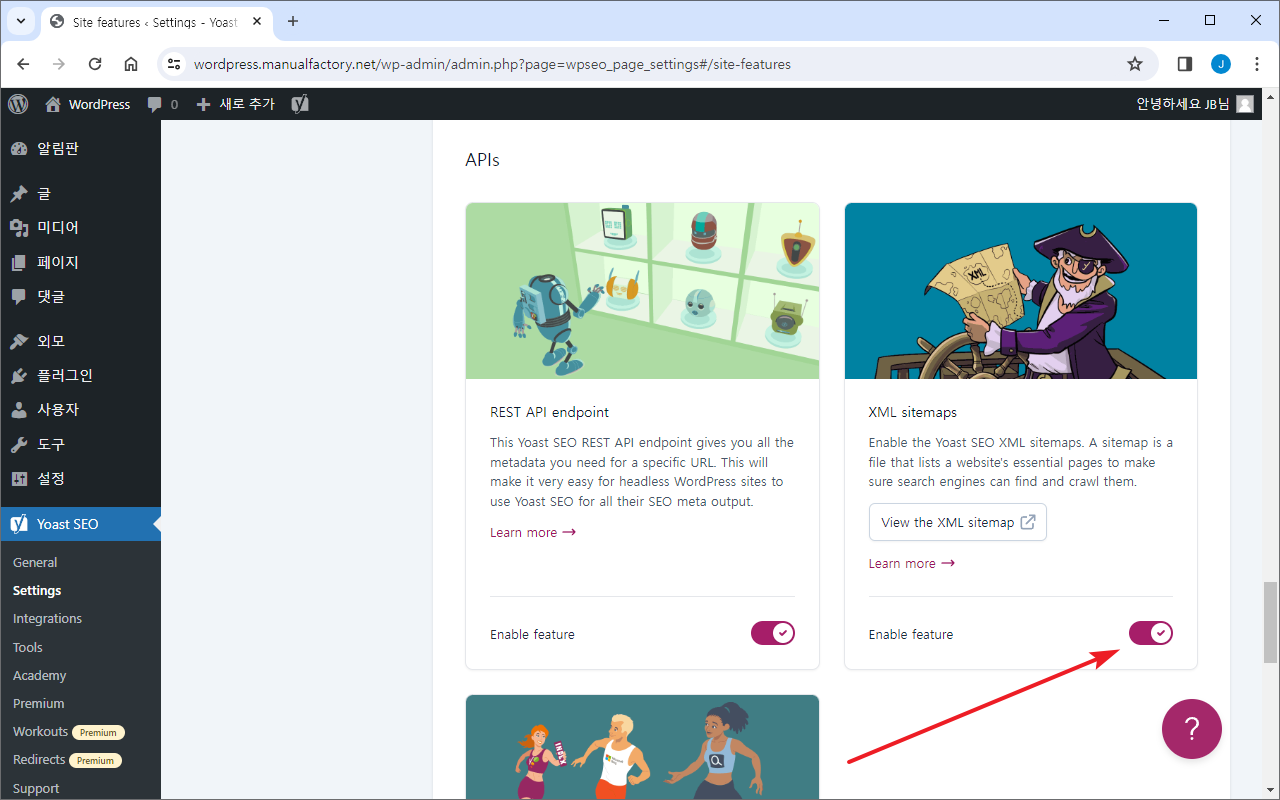Click the WordPress logo in admin bar

18,104
